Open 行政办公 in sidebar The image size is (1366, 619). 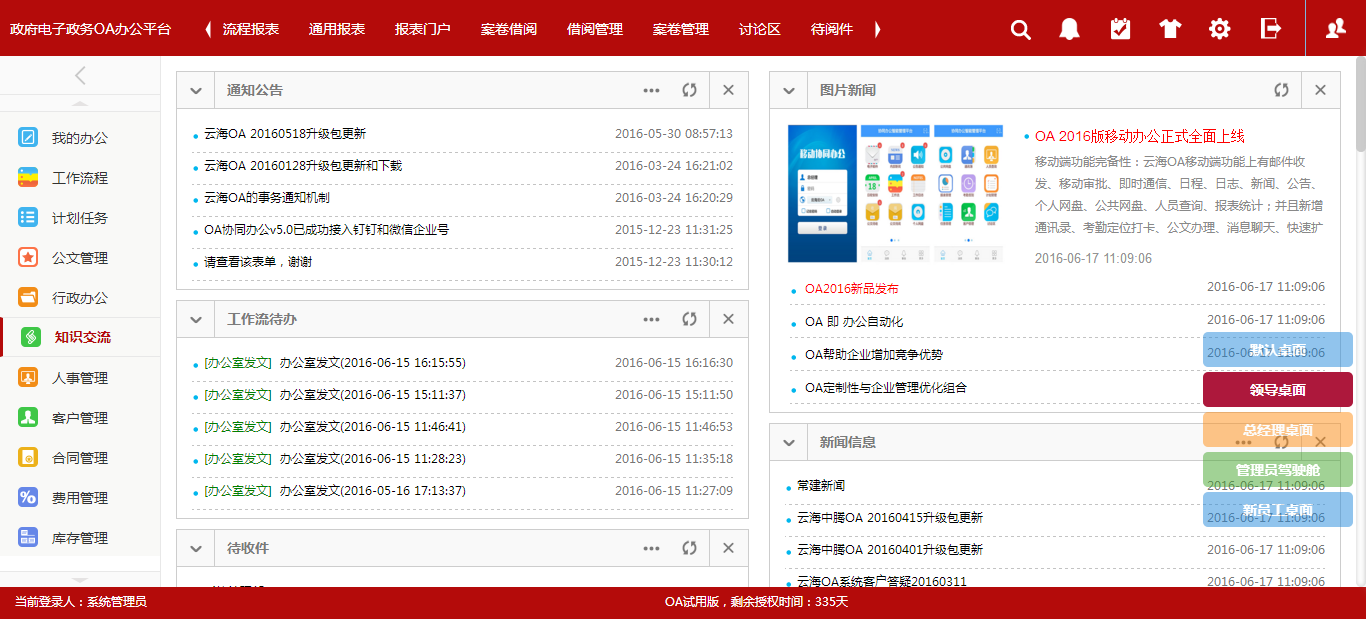(x=80, y=298)
